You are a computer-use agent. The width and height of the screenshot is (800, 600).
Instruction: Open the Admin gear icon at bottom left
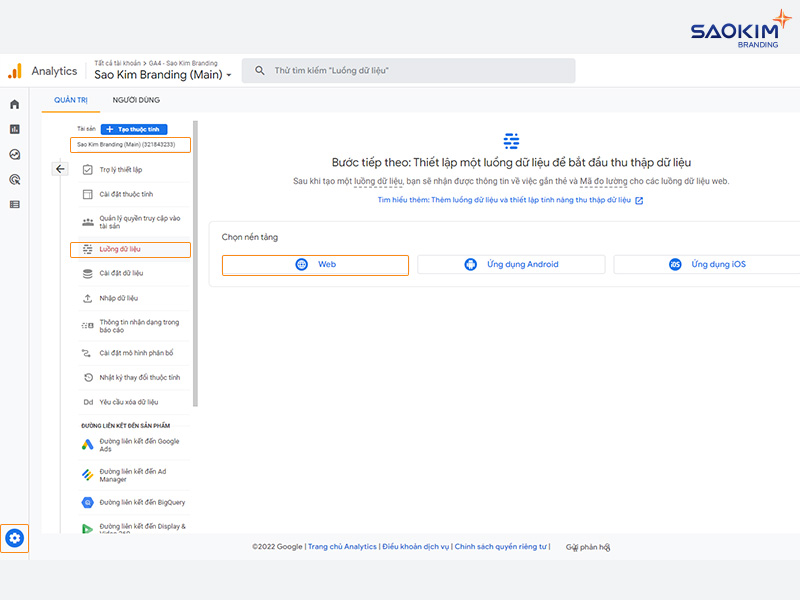click(14, 538)
